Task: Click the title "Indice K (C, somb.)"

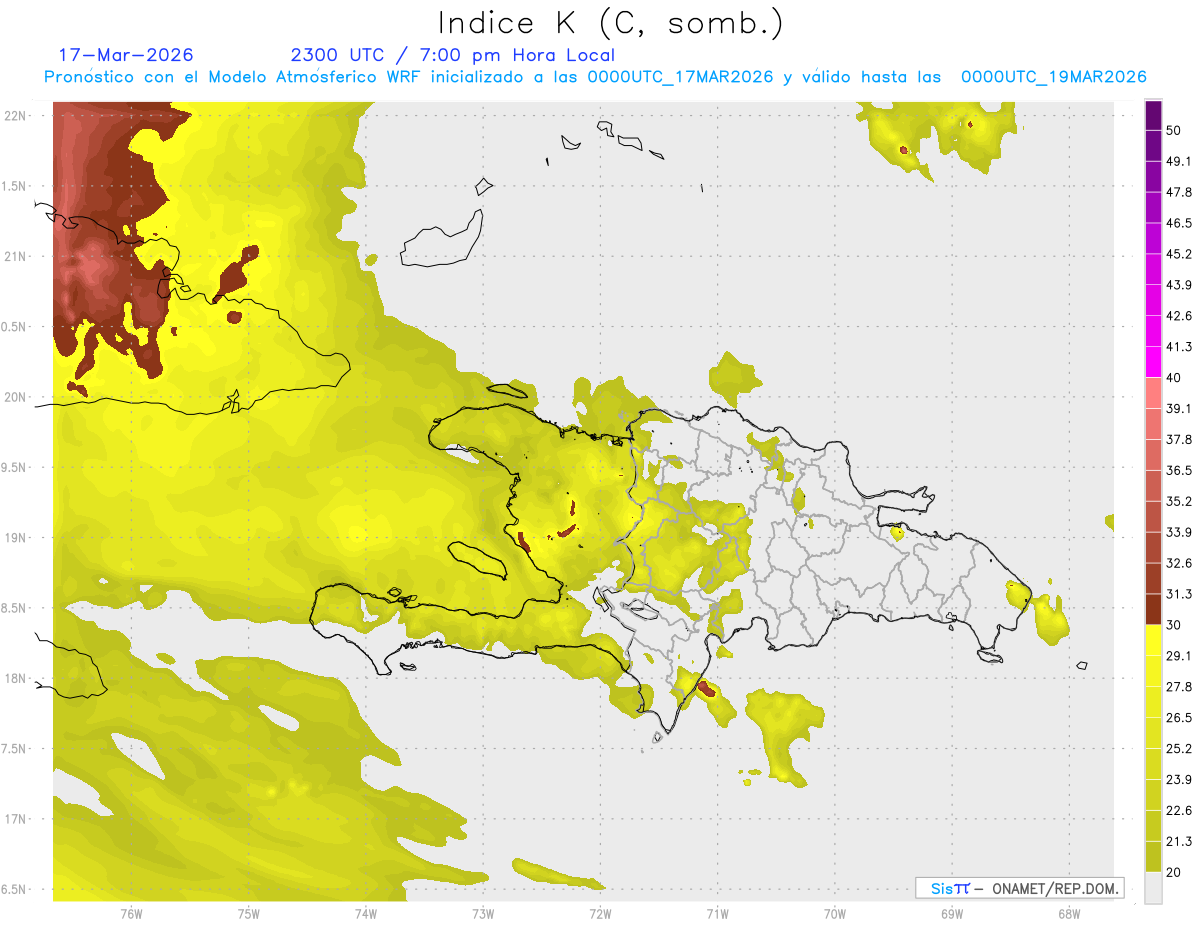Action: click(x=610, y=24)
